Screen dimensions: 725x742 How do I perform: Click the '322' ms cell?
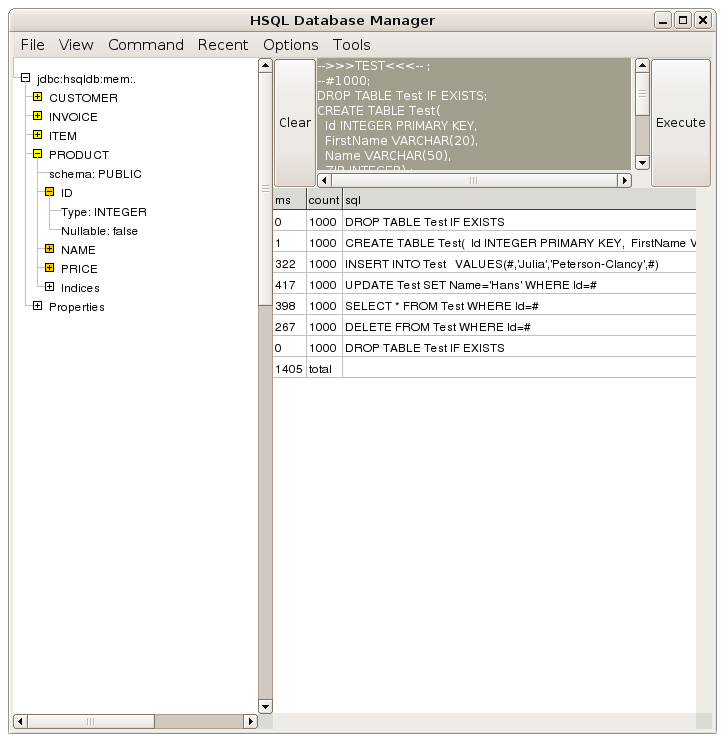click(x=289, y=264)
